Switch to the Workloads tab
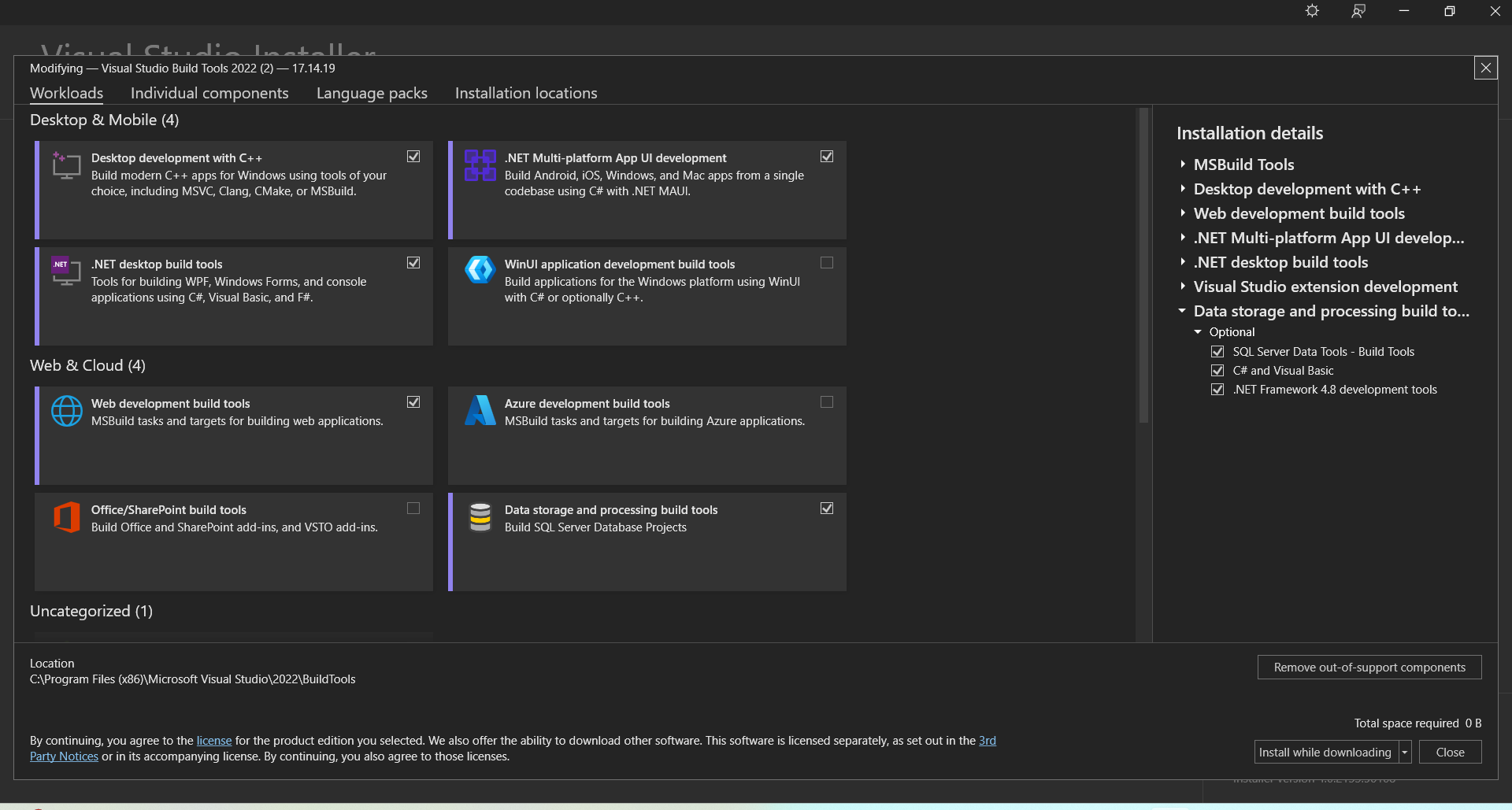Viewport: 1512px width, 810px height. 67,93
